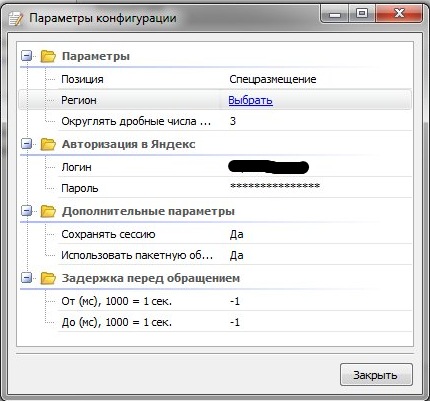This screenshot has height=401, width=430.
Task: Collapse the Параметры group
Action: 27,56
